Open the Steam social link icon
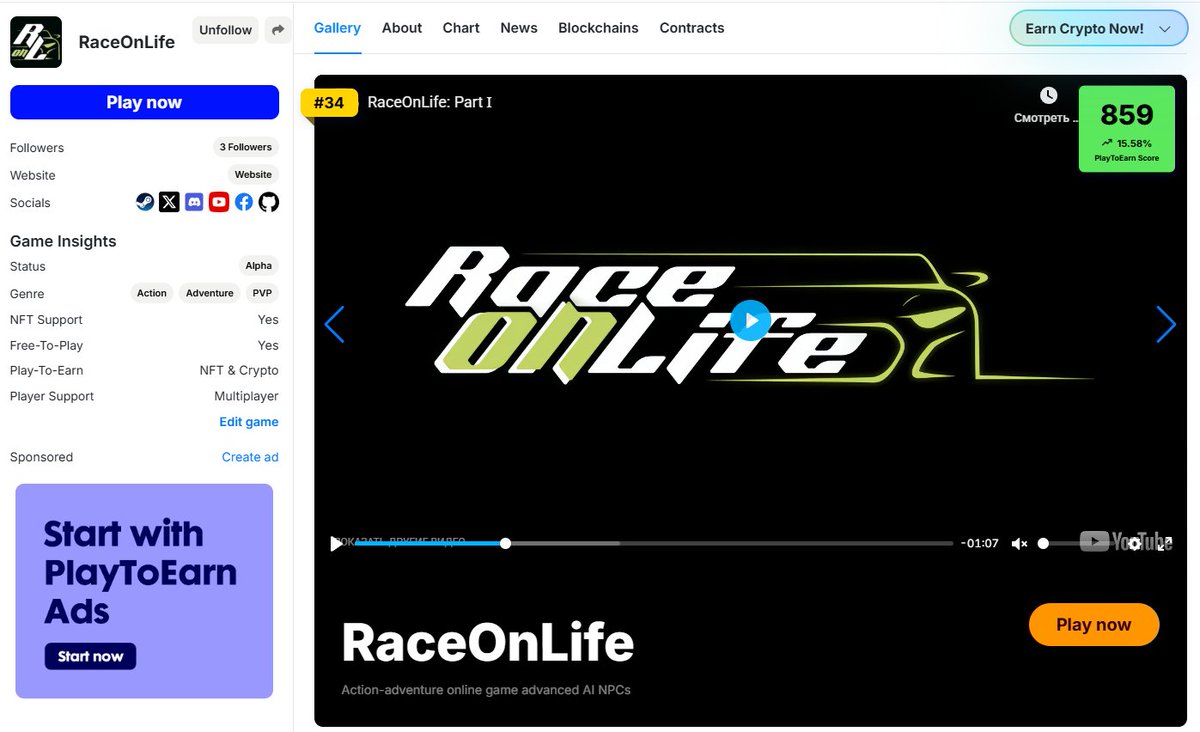 pos(145,202)
